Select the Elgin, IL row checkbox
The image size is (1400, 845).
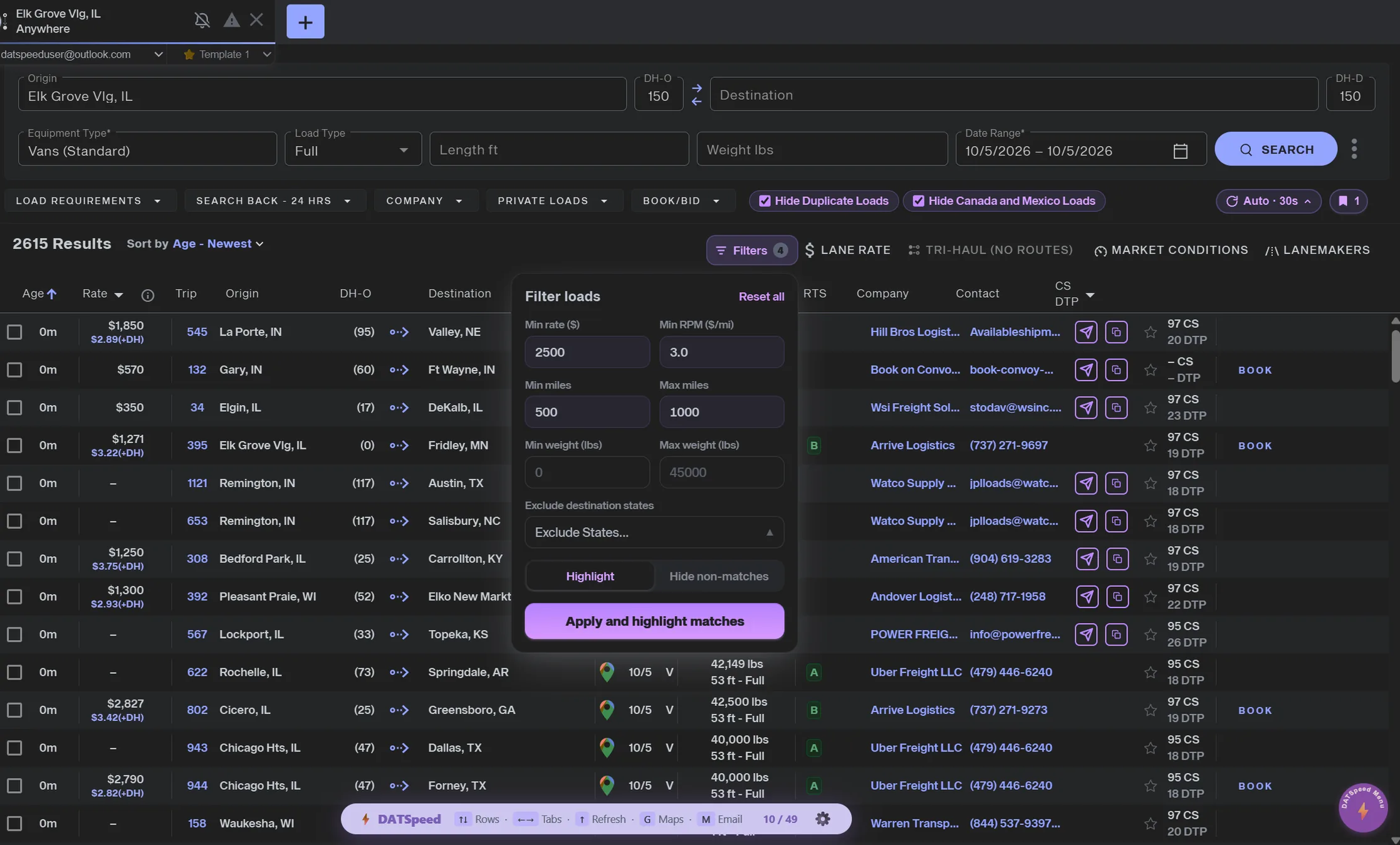[x=14, y=407]
